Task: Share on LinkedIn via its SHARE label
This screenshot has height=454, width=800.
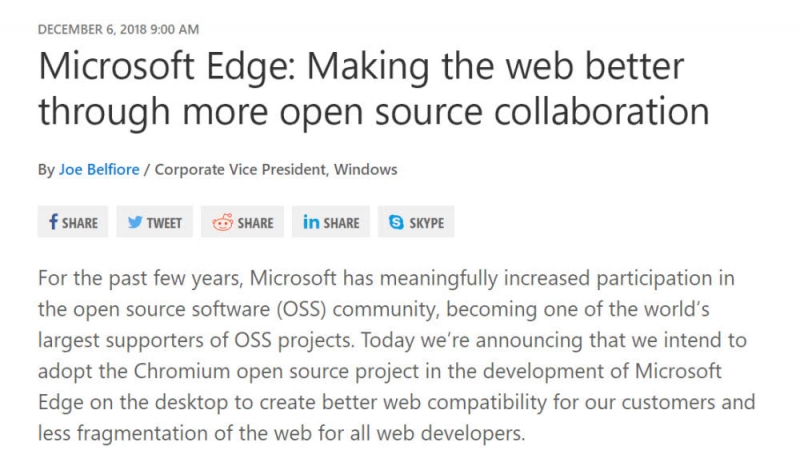Action: 341,223
